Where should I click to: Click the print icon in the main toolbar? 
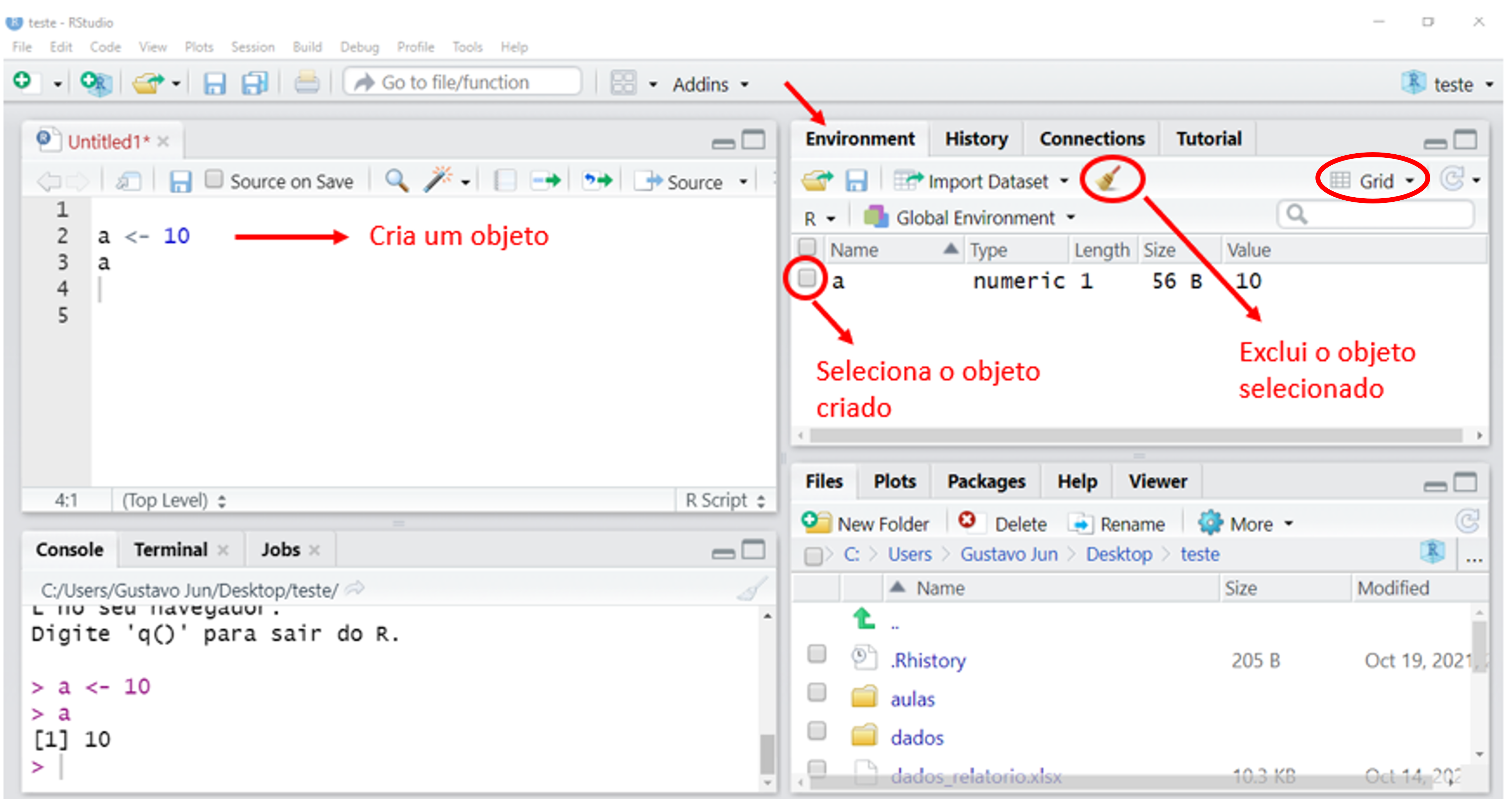click(307, 83)
